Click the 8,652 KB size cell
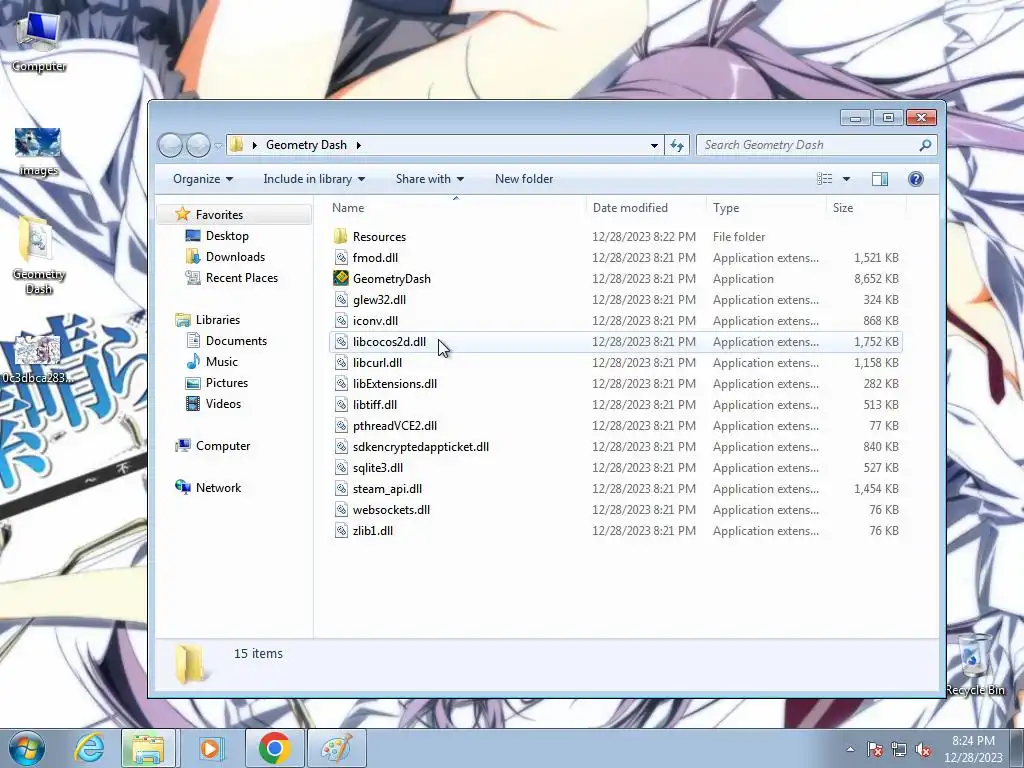 click(876, 279)
